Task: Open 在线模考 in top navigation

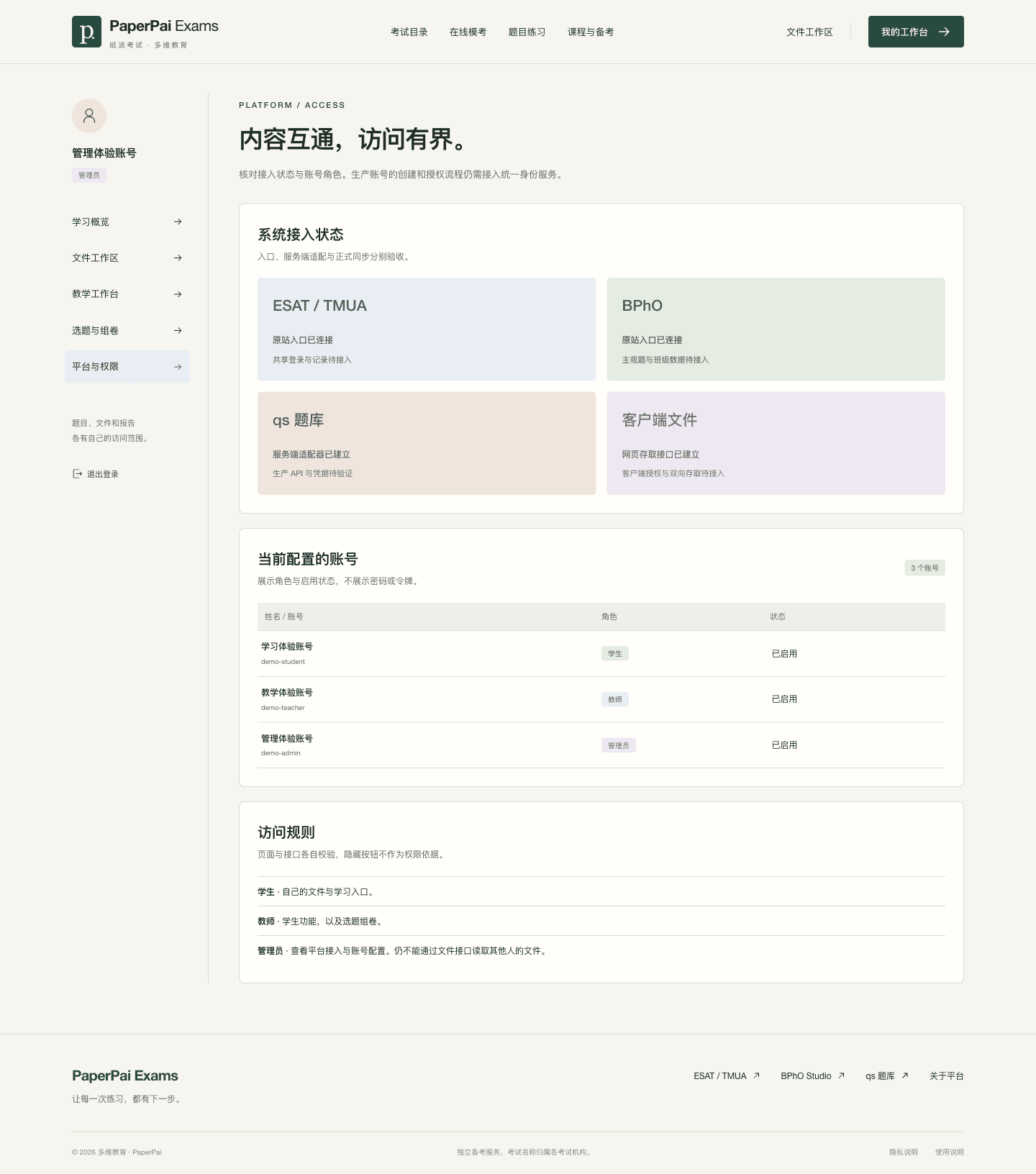Action: click(x=468, y=32)
